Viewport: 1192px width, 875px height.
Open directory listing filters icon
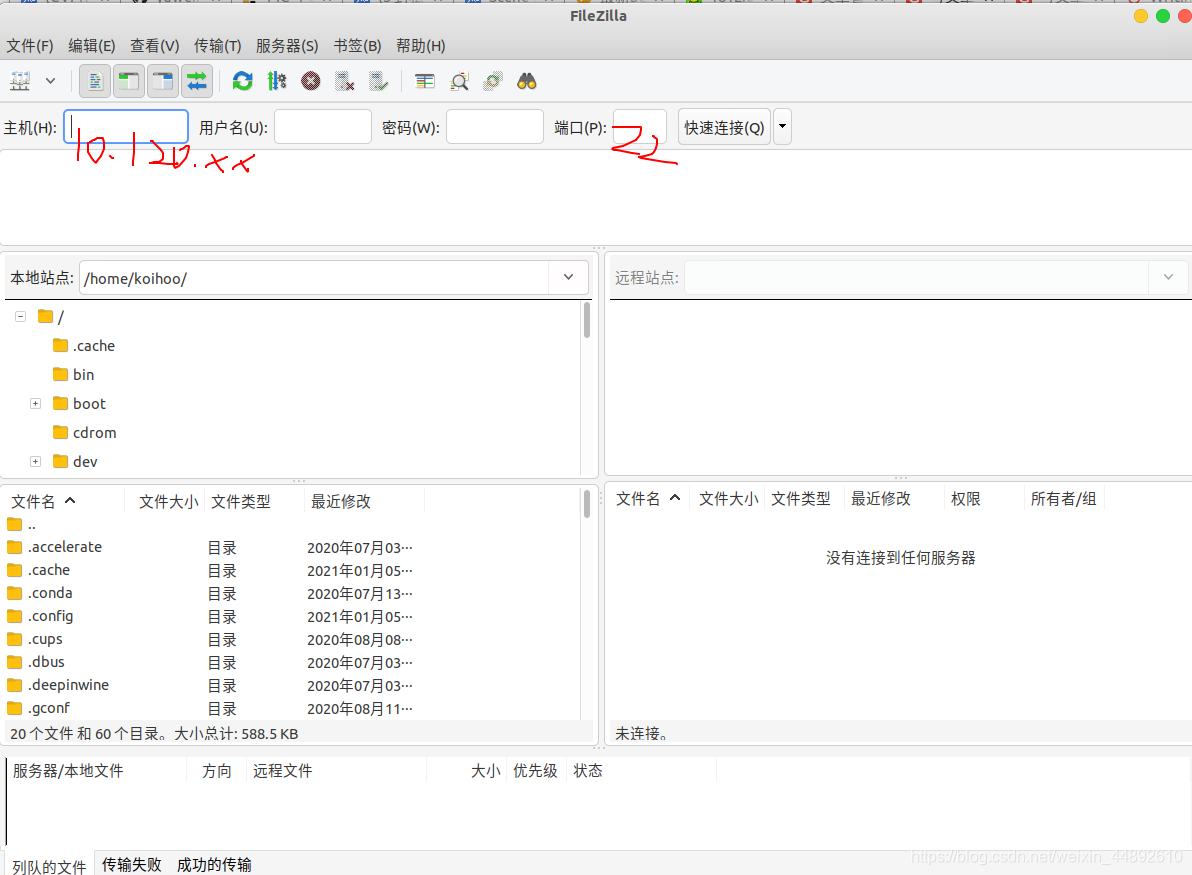[x=425, y=81]
